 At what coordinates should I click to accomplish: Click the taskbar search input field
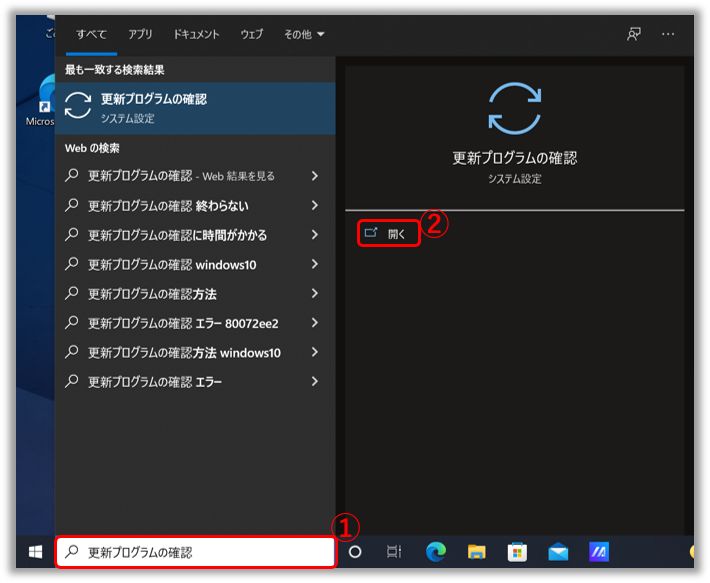[196, 552]
